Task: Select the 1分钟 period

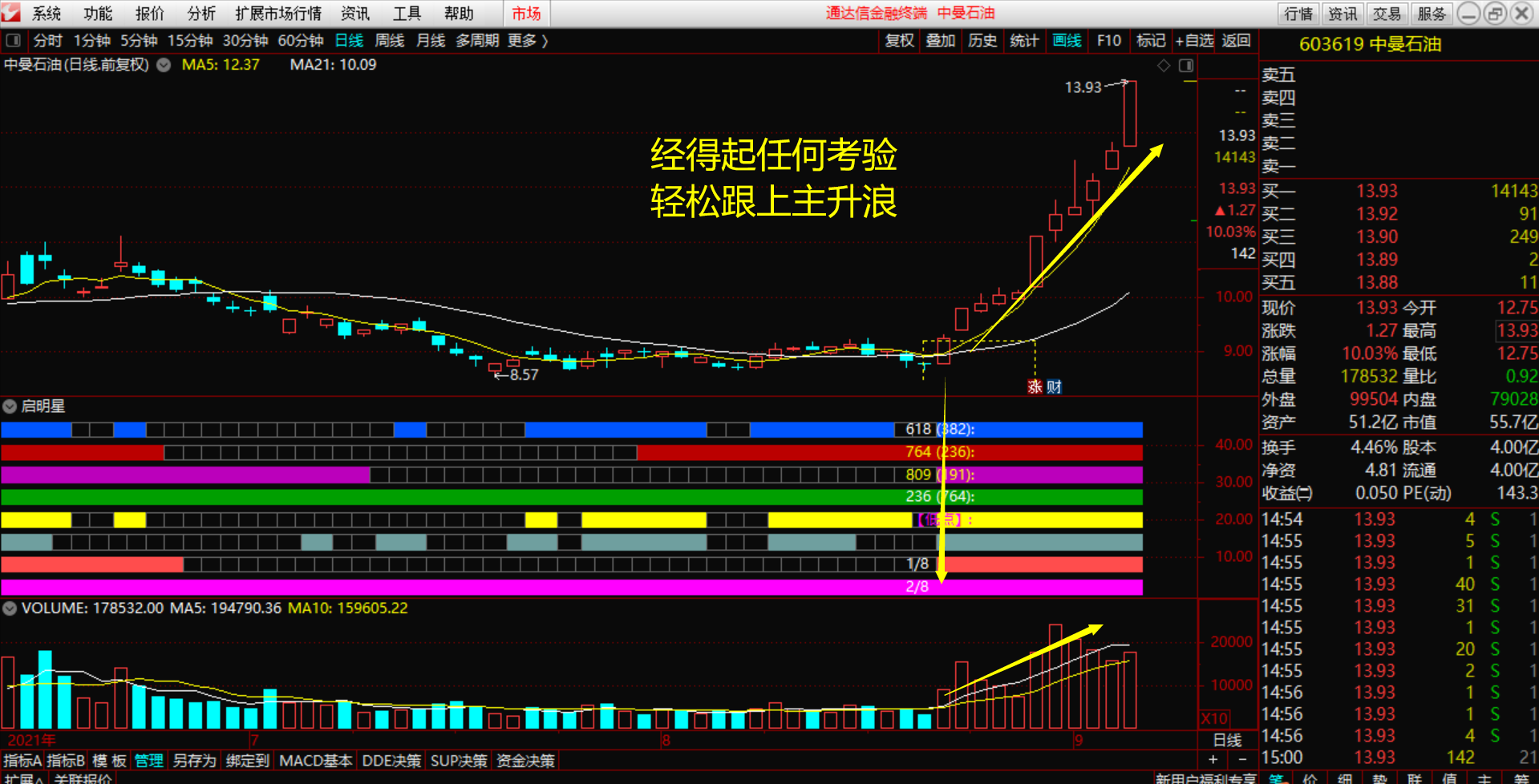Action: click(92, 40)
